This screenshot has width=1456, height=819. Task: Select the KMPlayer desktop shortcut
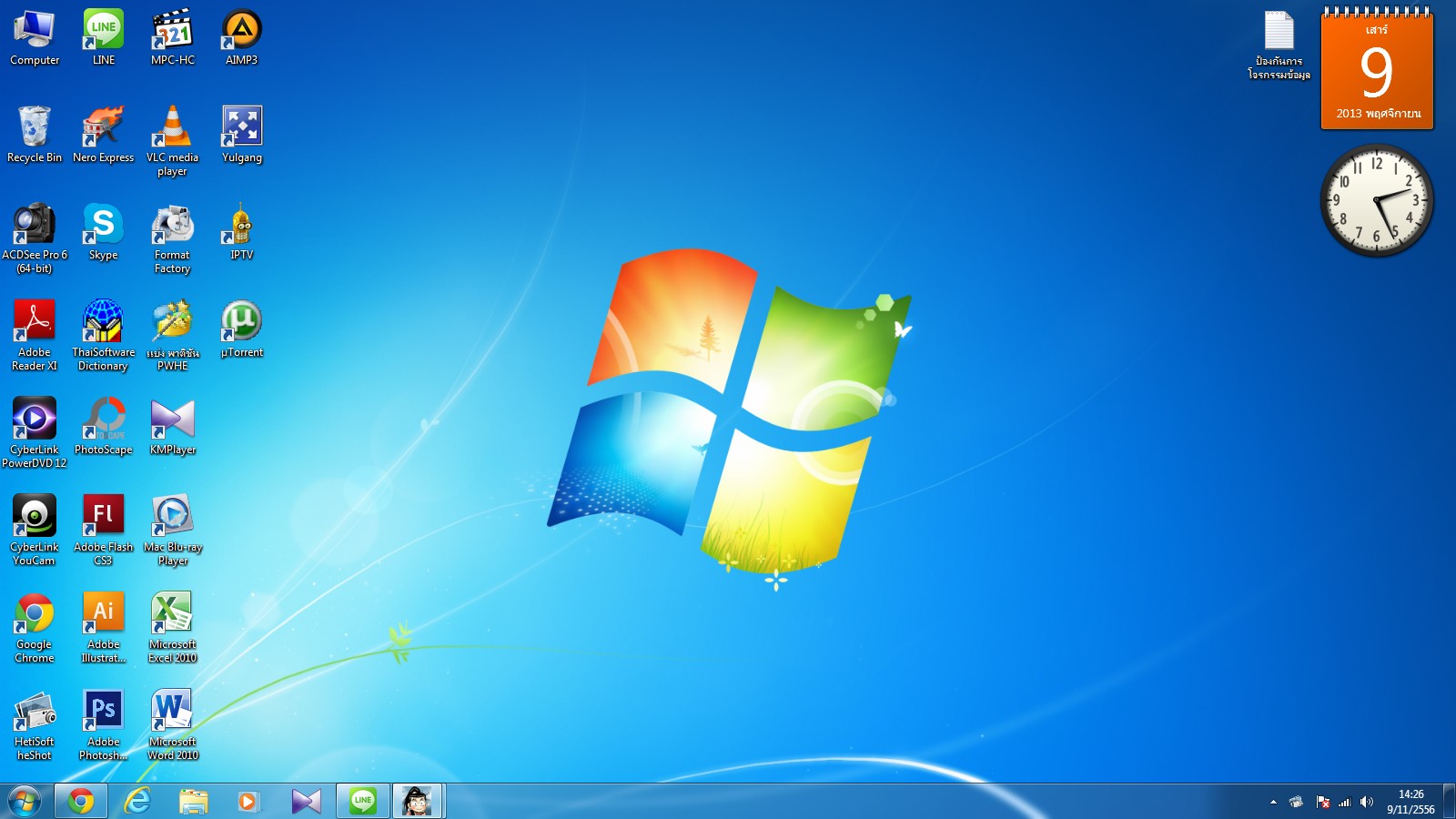(x=173, y=427)
